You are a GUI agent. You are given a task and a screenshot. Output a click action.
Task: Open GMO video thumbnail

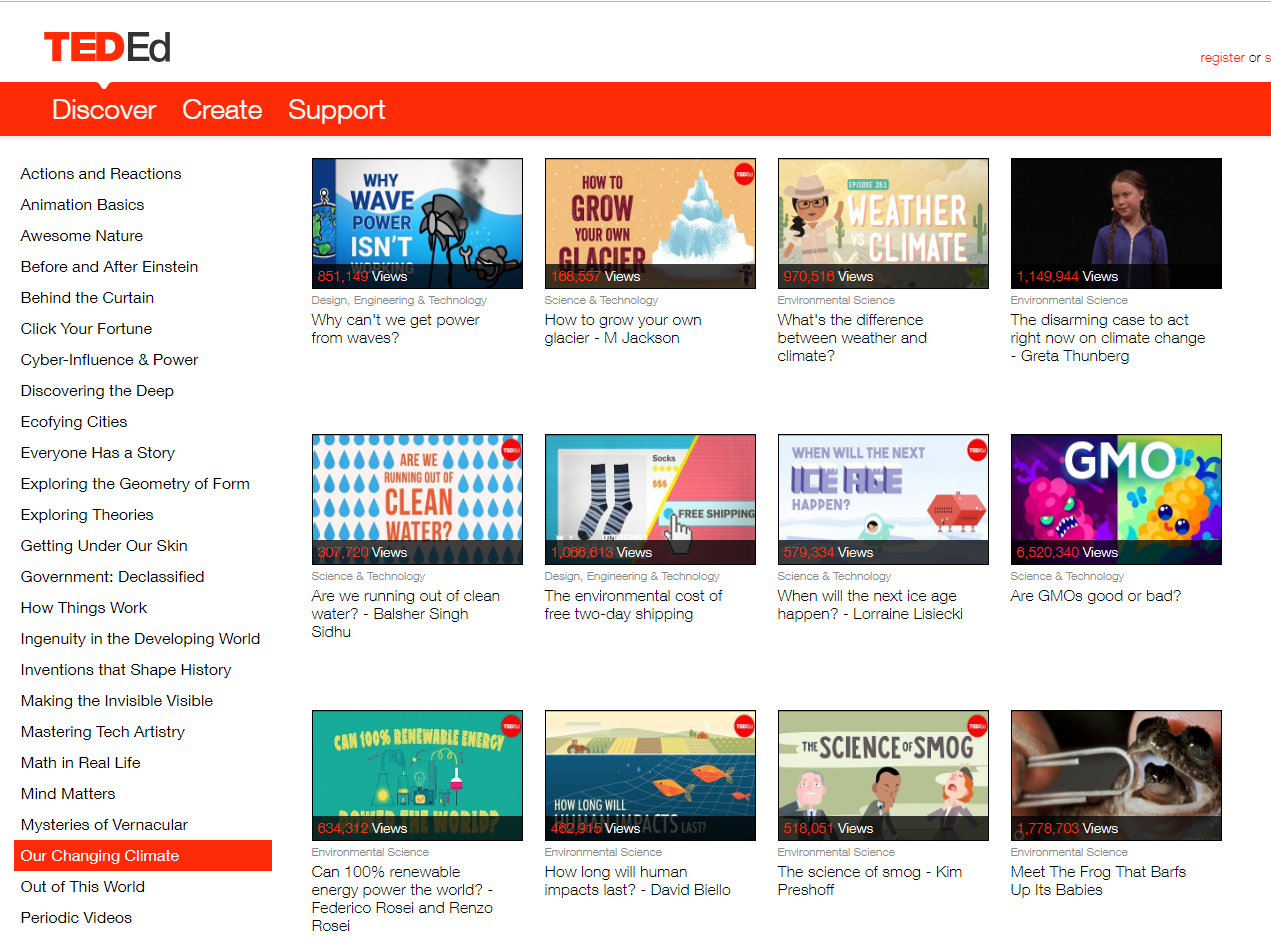click(1116, 499)
